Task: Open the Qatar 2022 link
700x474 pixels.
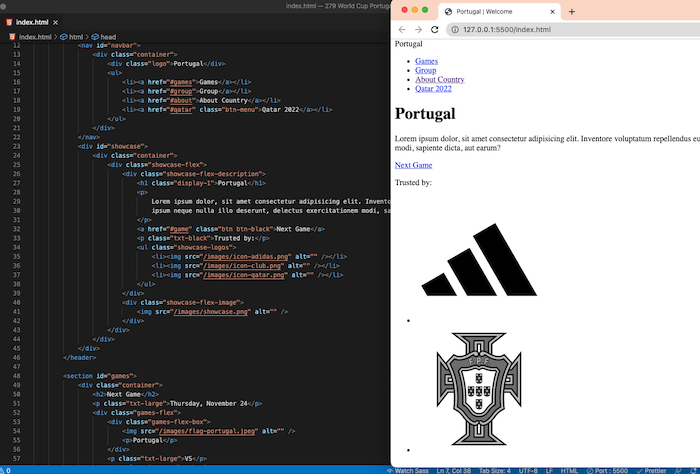Action: pyautogui.click(x=433, y=89)
